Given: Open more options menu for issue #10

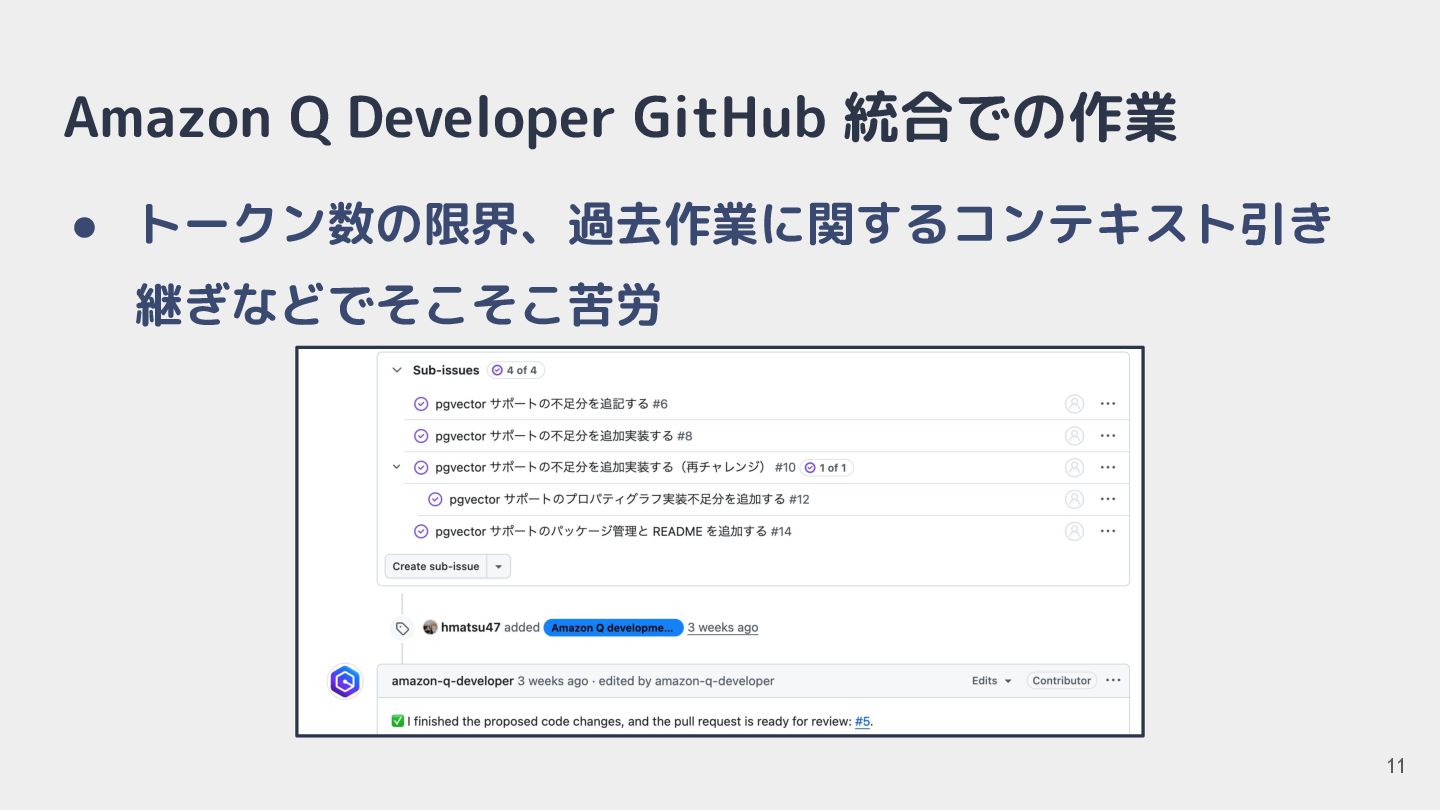Looking at the screenshot, I should tap(1108, 467).
